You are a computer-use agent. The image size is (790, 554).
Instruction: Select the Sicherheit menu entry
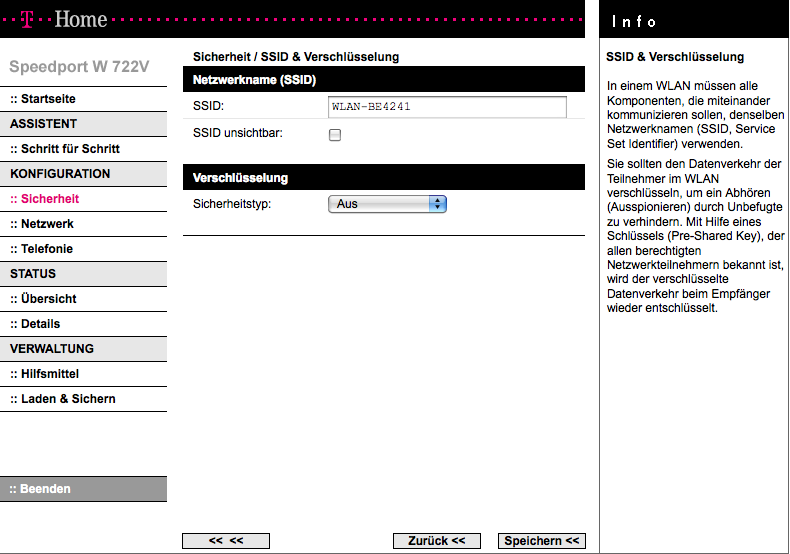point(44,198)
